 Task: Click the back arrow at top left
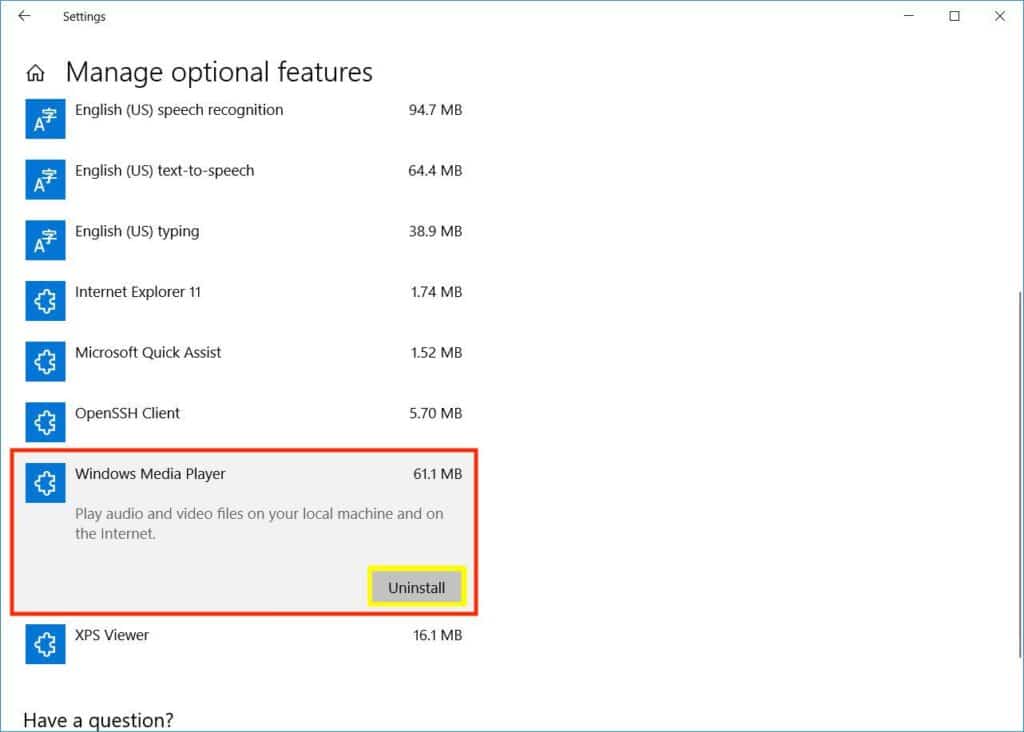pyautogui.click(x=25, y=16)
